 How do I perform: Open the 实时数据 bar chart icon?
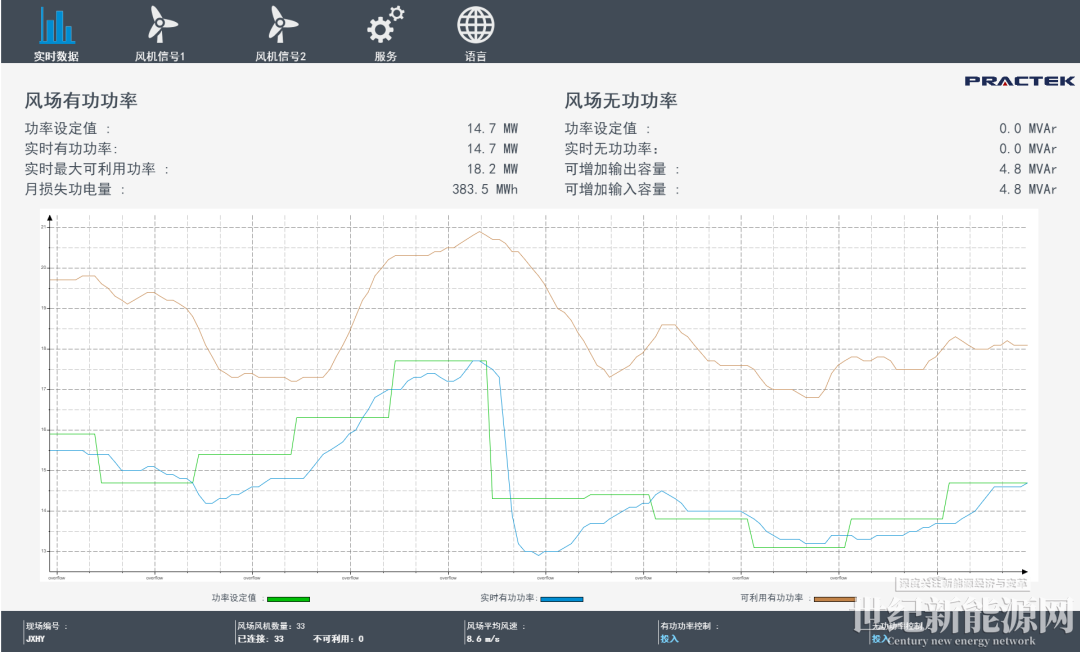(x=56, y=24)
